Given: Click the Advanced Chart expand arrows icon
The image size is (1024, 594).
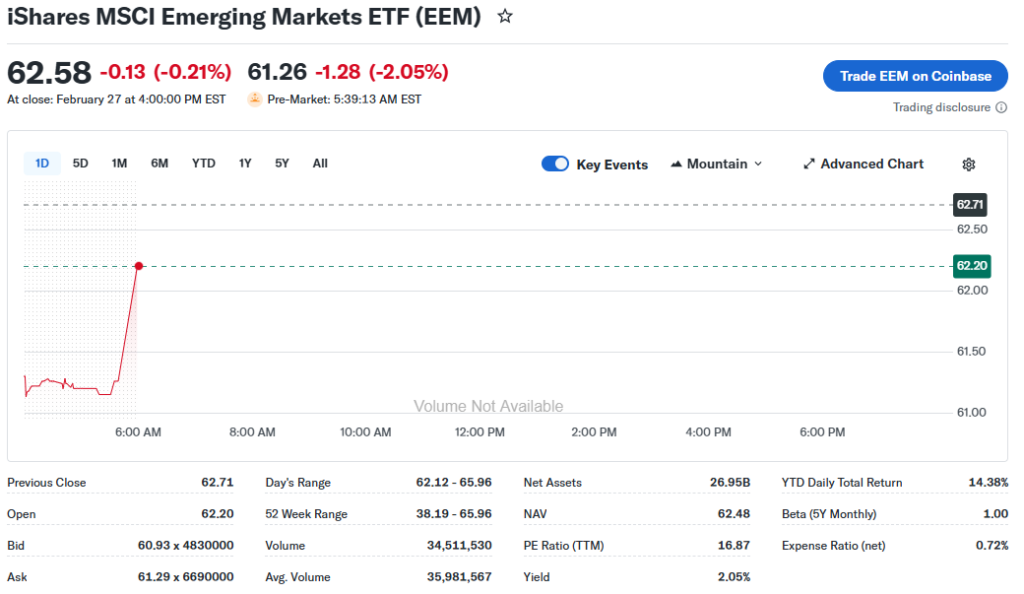Looking at the screenshot, I should click(809, 164).
